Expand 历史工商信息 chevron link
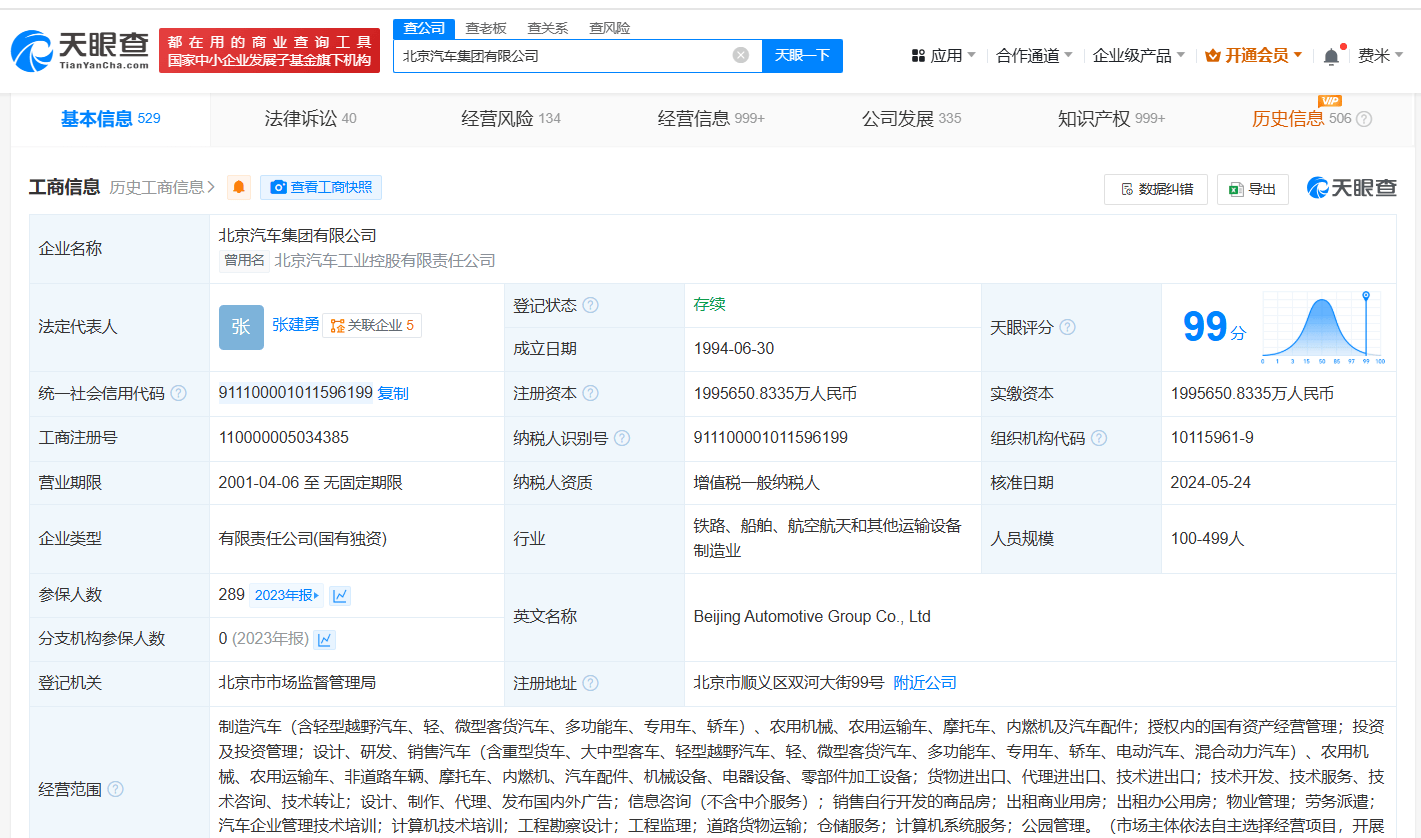Screen dimensions: 1421x838 point(163,187)
